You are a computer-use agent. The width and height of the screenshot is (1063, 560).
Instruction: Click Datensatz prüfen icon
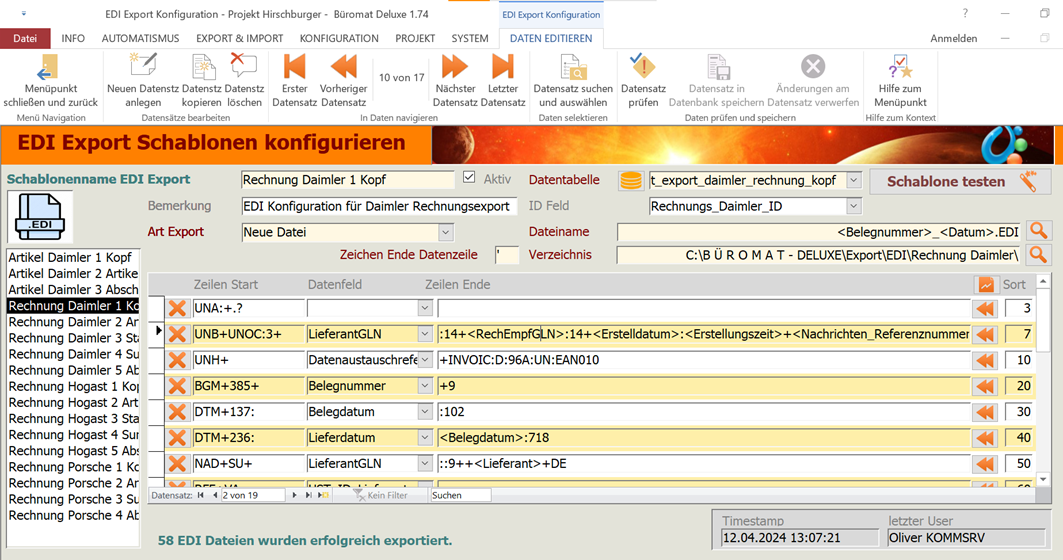pos(643,67)
